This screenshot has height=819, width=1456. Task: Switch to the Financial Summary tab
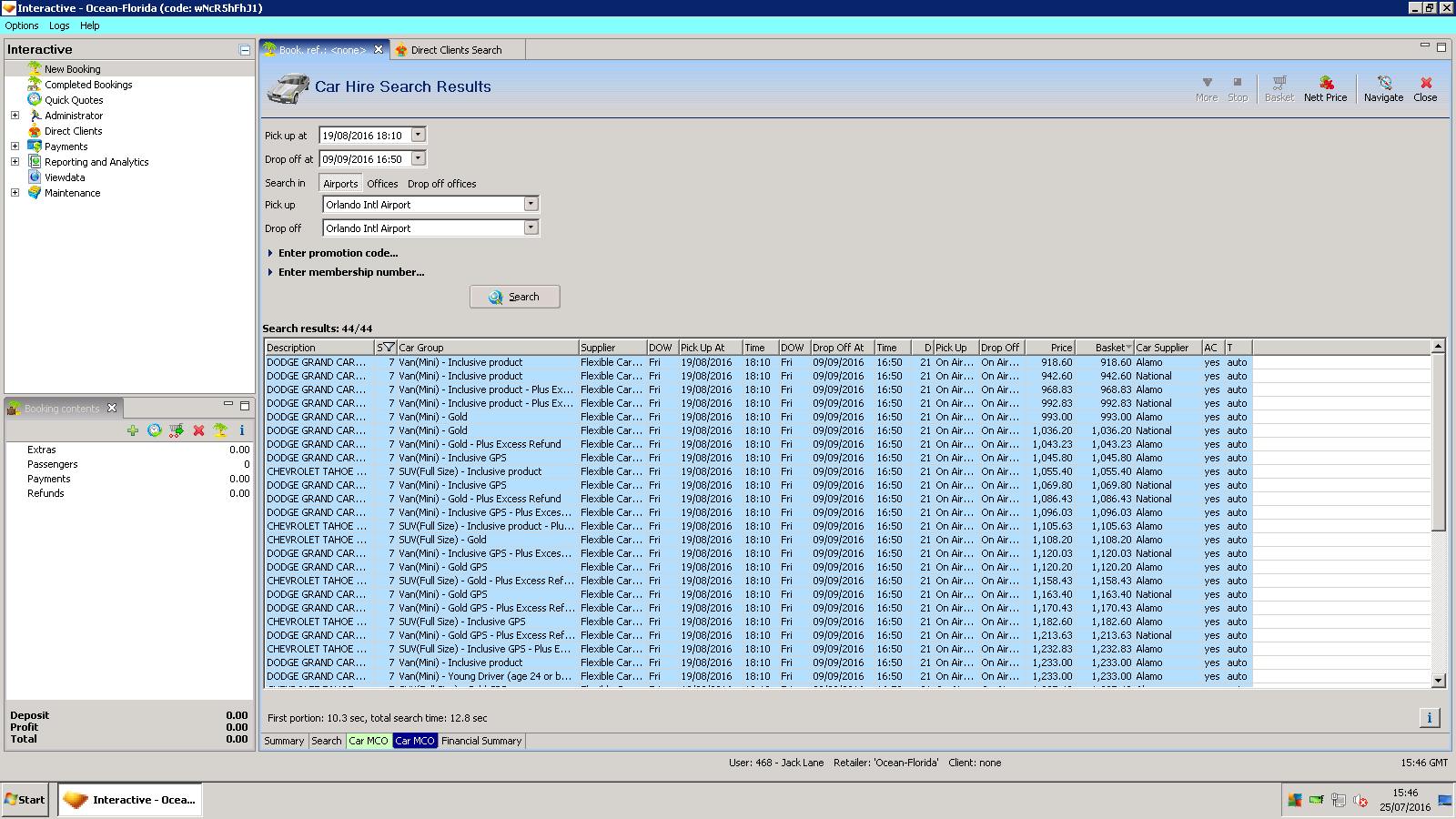pos(481,741)
